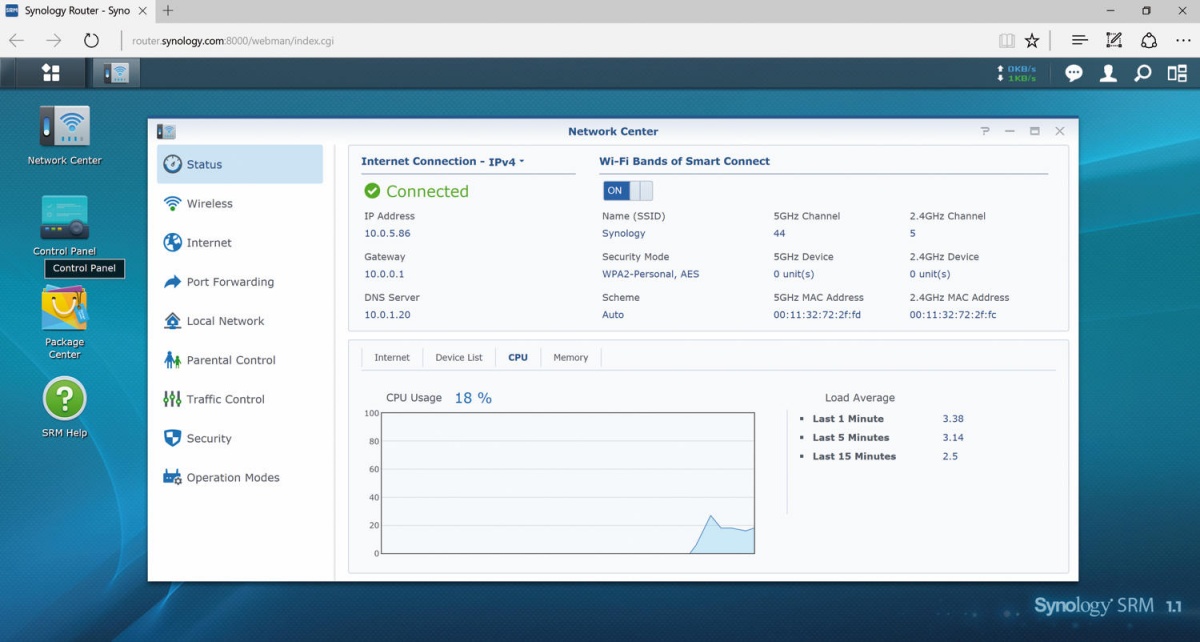Add page to favorites star

click(x=1032, y=40)
